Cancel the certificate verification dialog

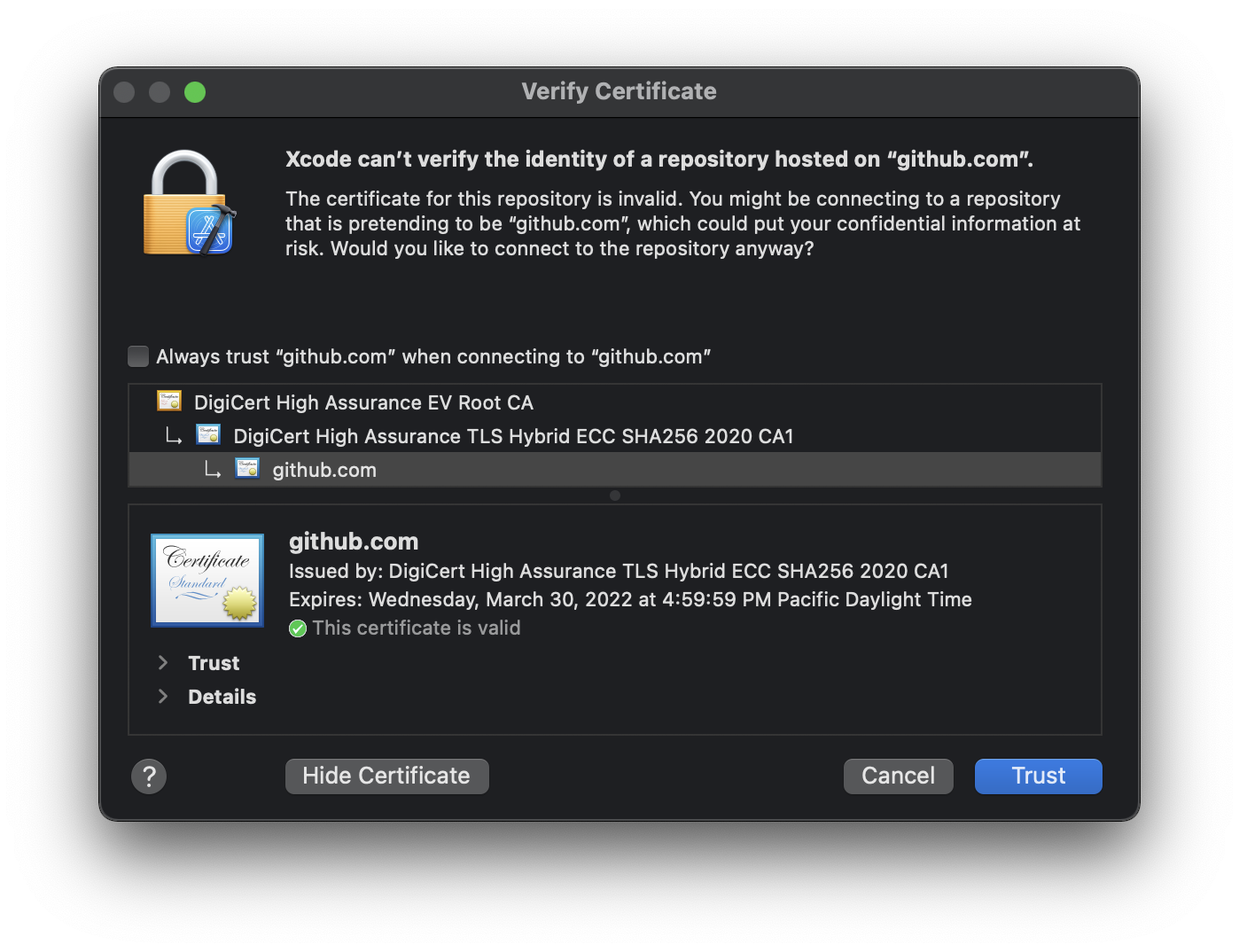point(898,776)
